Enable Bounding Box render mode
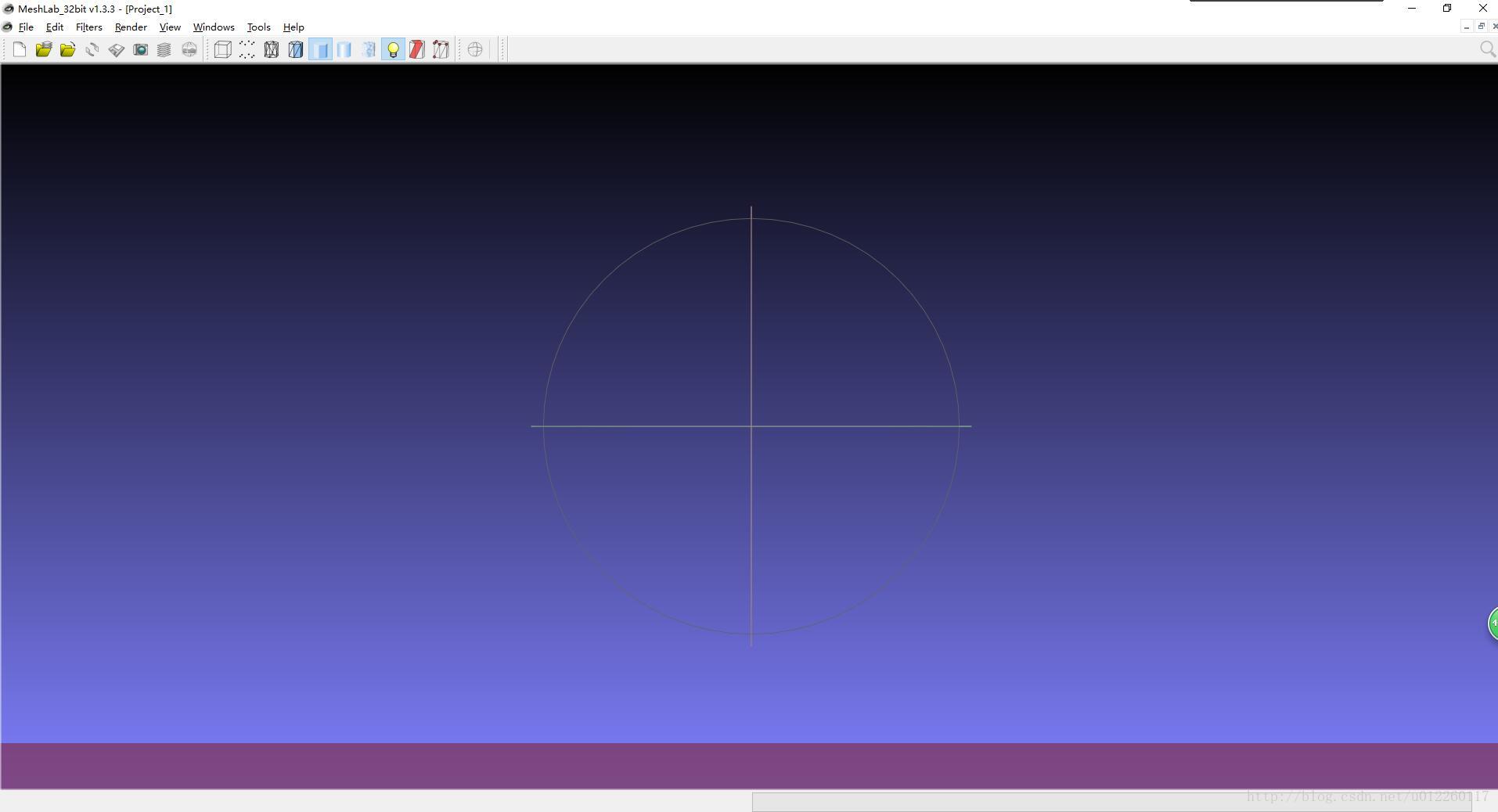This screenshot has height=812, width=1498. pos(222,50)
